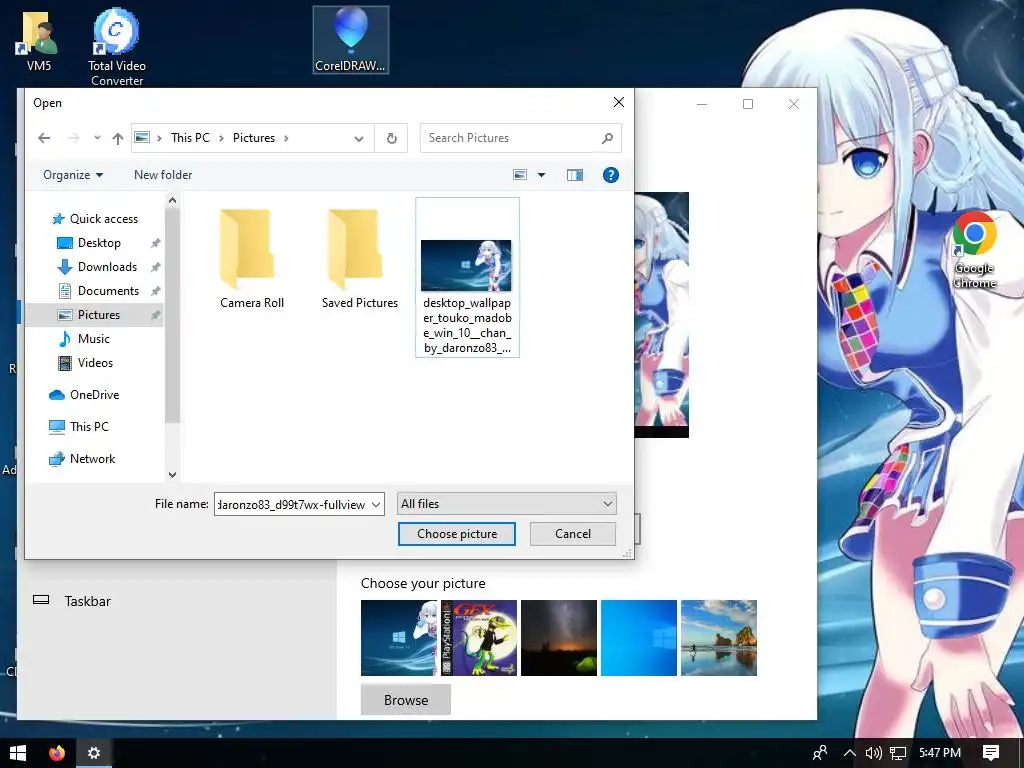Open More view options dropdown arrow
The width and height of the screenshot is (1024, 768).
tap(541, 175)
